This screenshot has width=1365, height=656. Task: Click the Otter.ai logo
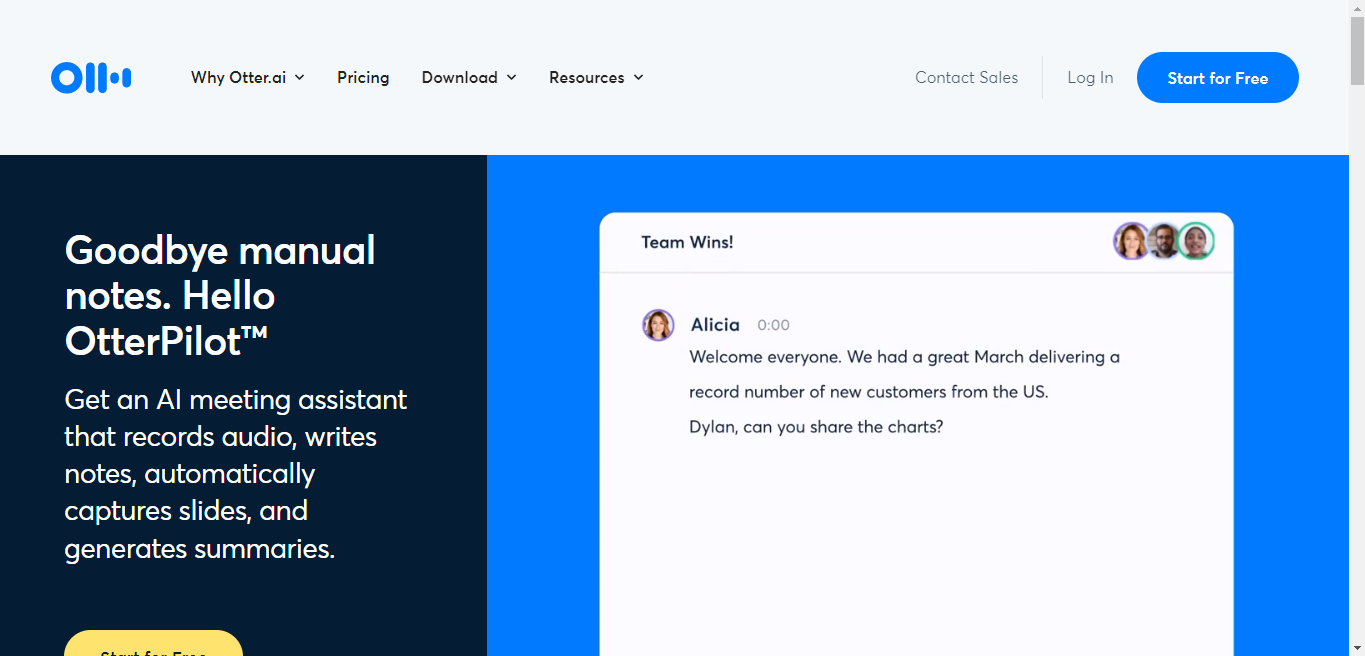click(x=91, y=78)
